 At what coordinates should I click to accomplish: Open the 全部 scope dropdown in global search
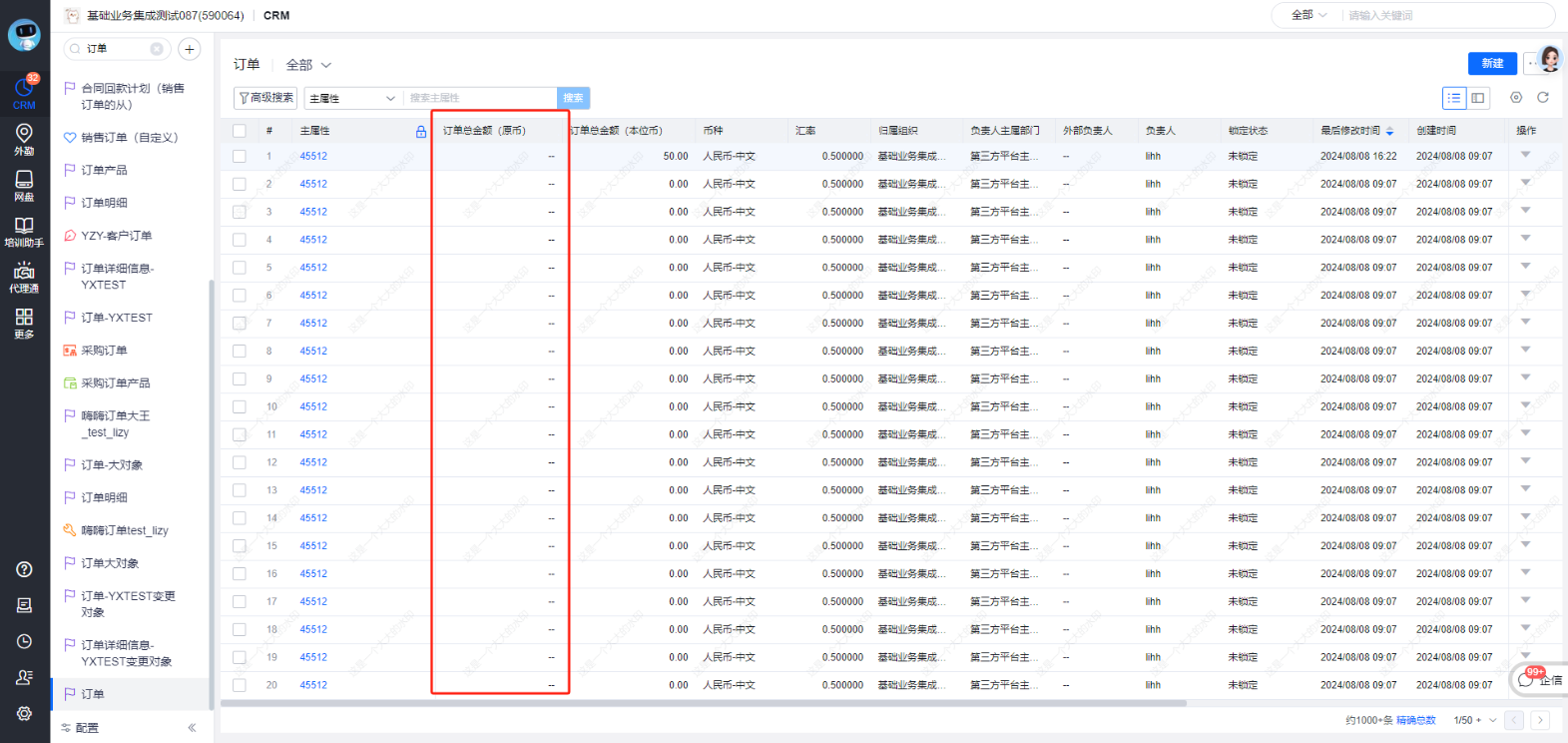(1308, 16)
